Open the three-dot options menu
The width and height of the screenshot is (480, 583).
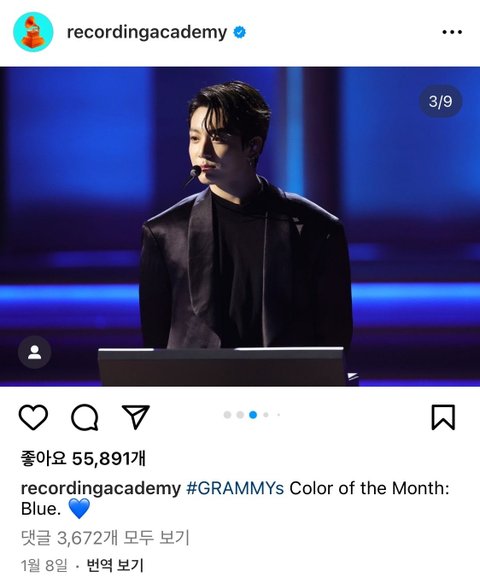[452, 32]
